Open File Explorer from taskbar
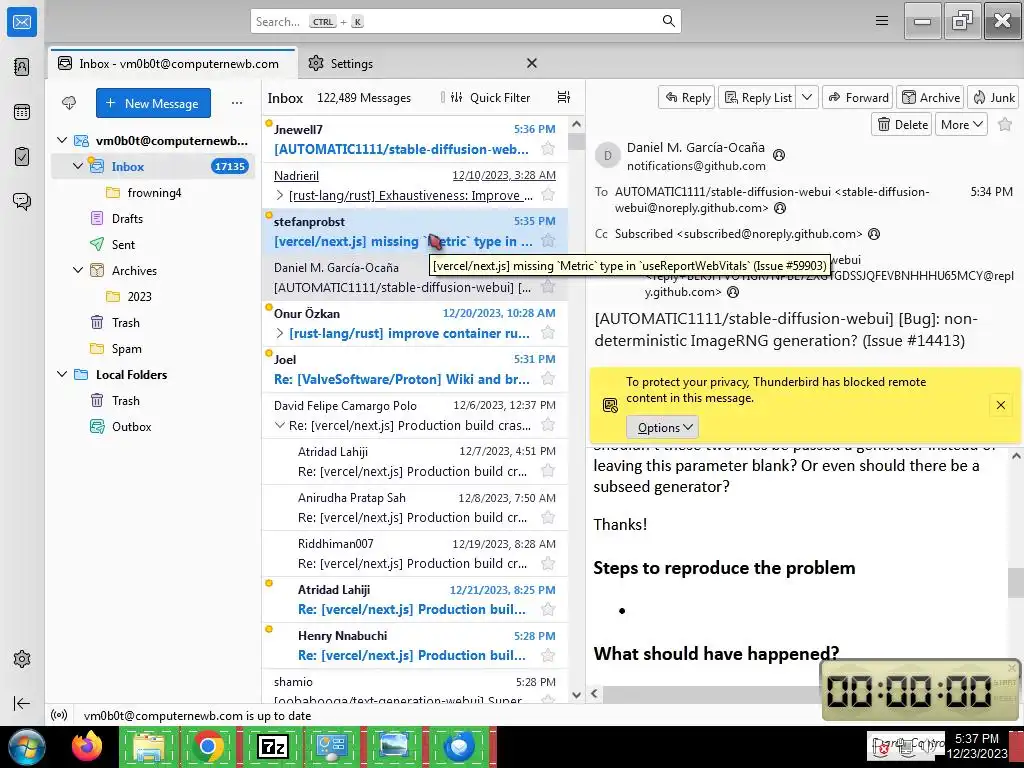1024x768 pixels. coord(149,746)
